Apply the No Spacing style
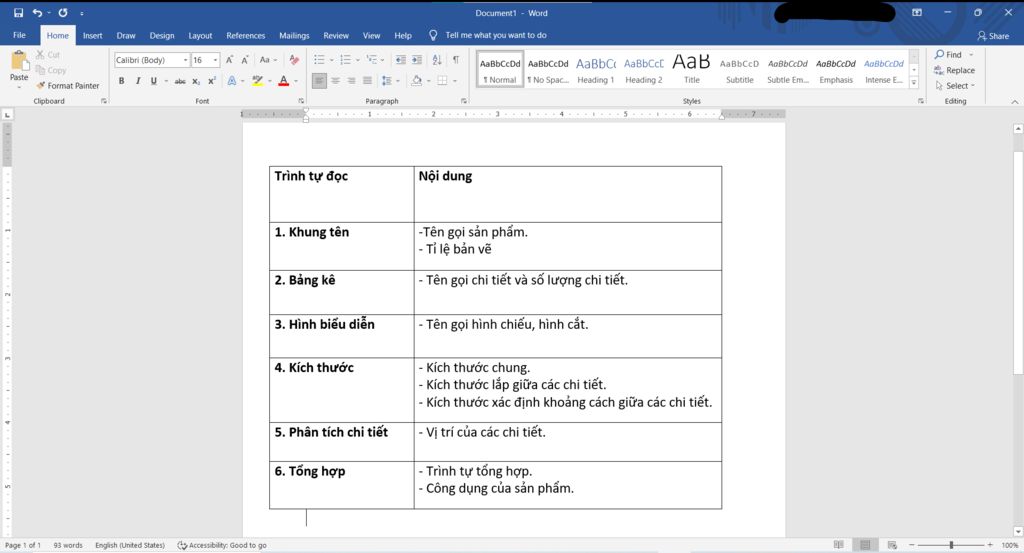This screenshot has height=553, width=1024. (x=548, y=69)
